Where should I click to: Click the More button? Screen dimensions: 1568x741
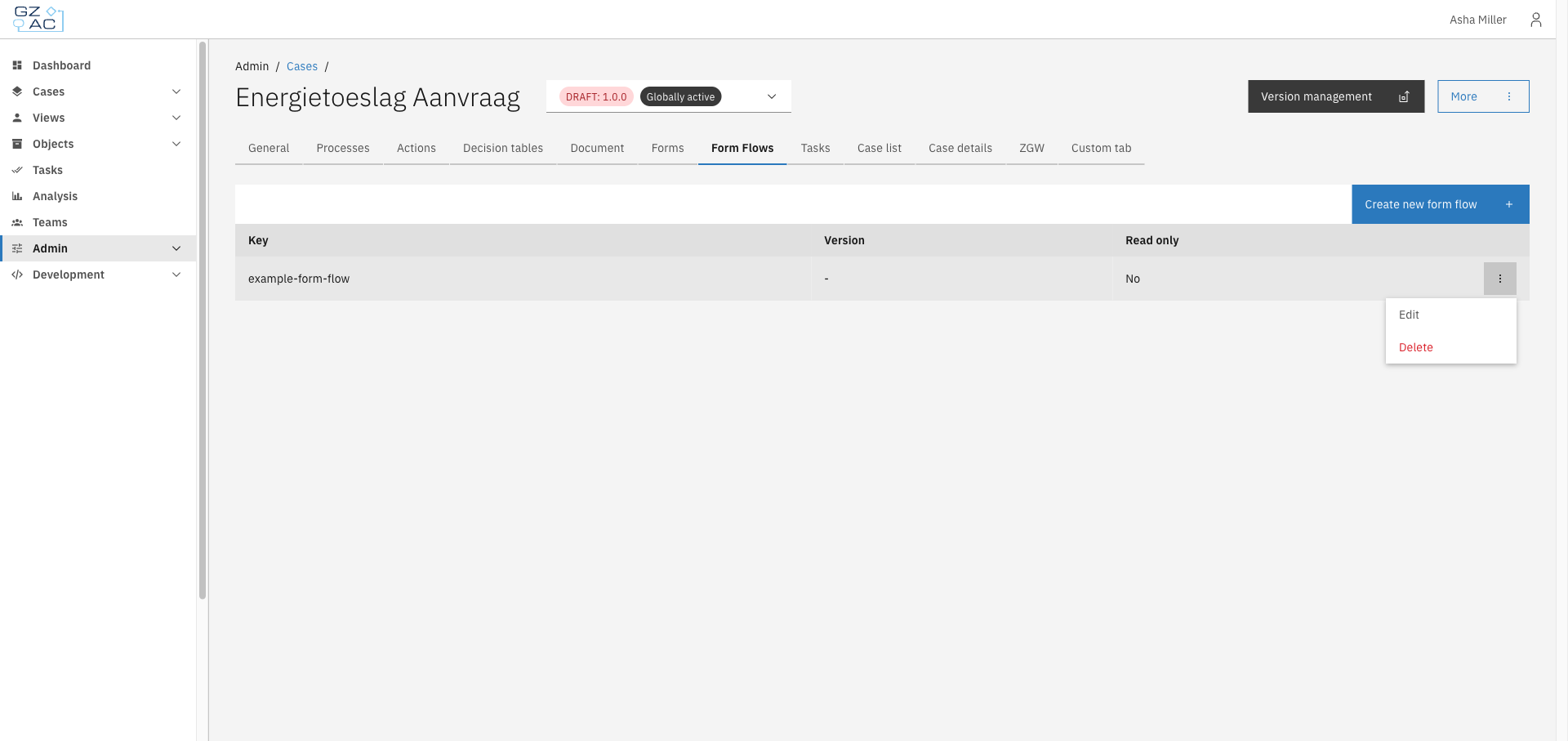click(x=1483, y=96)
